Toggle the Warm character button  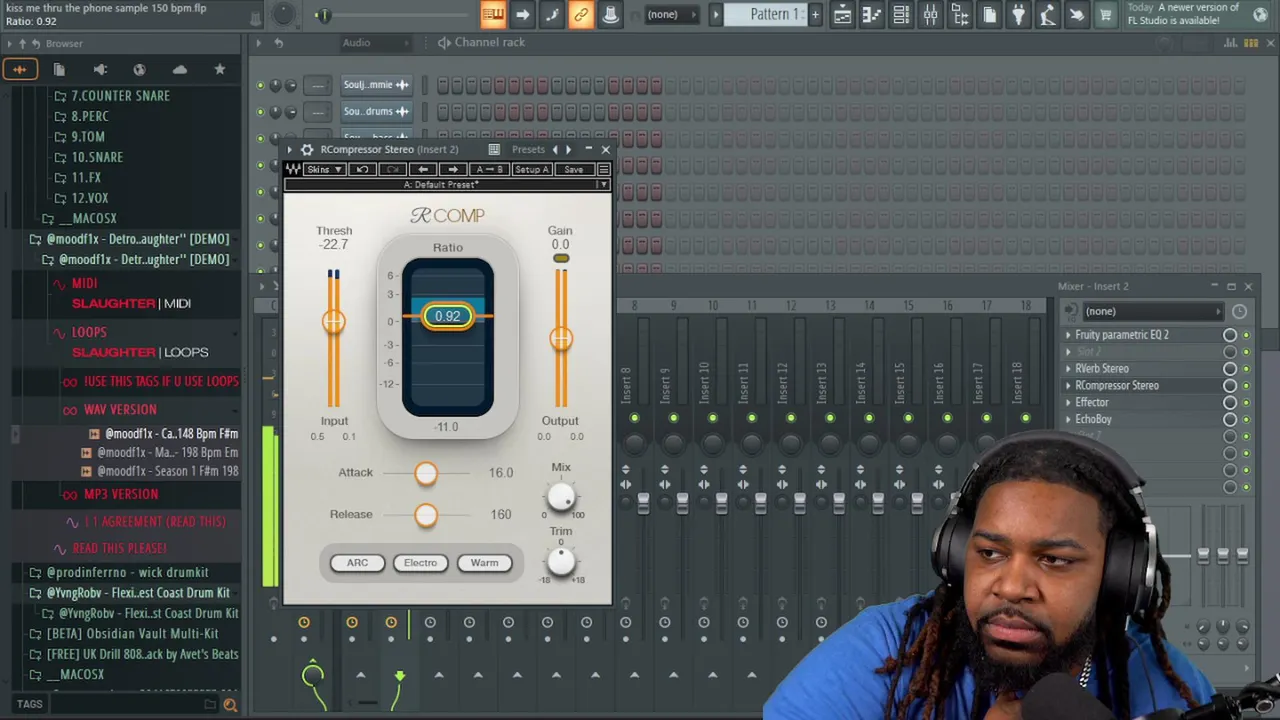pyautogui.click(x=484, y=563)
